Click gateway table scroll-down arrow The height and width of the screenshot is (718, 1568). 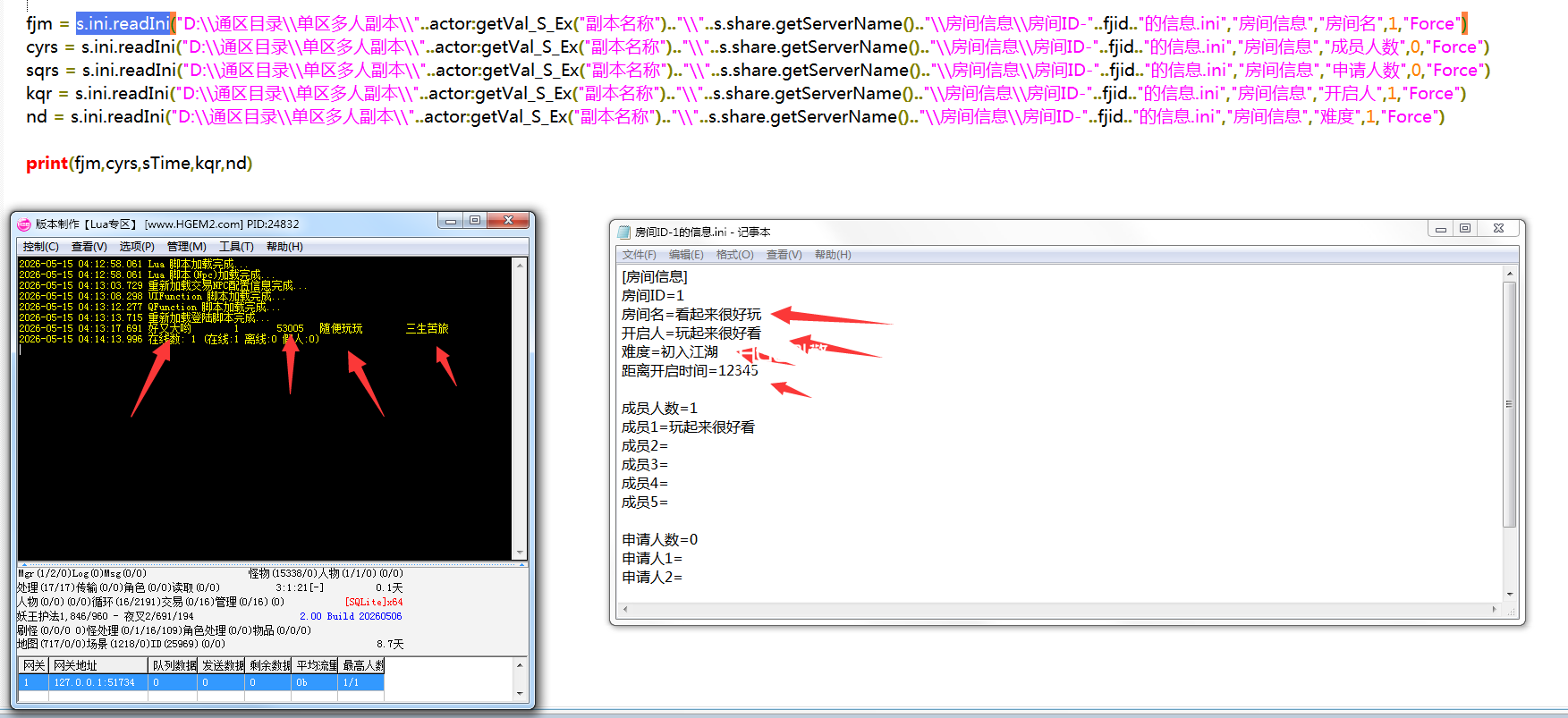pos(520,693)
